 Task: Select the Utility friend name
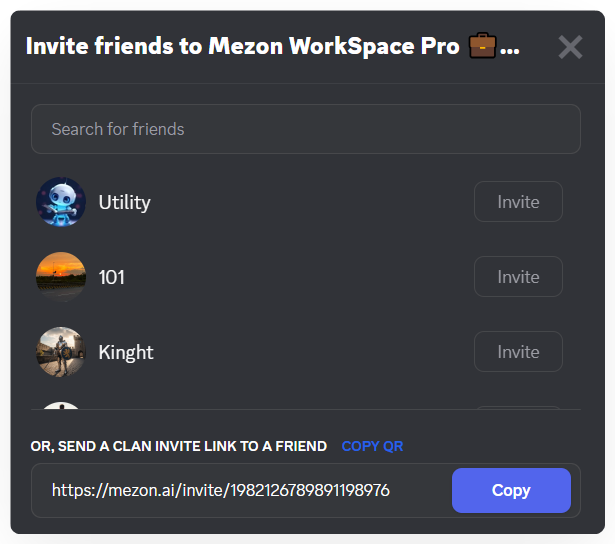coord(124,202)
